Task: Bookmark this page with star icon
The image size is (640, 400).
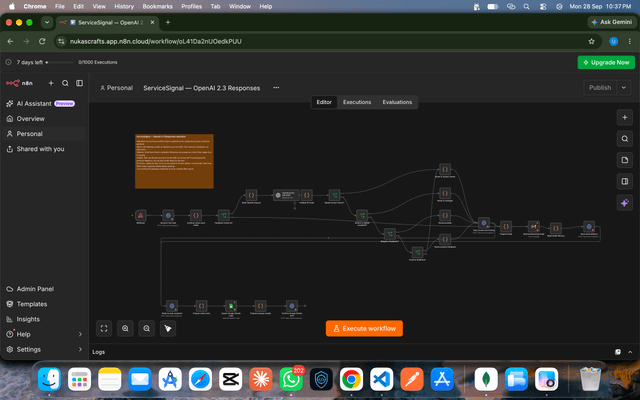Action: click(x=591, y=41)
